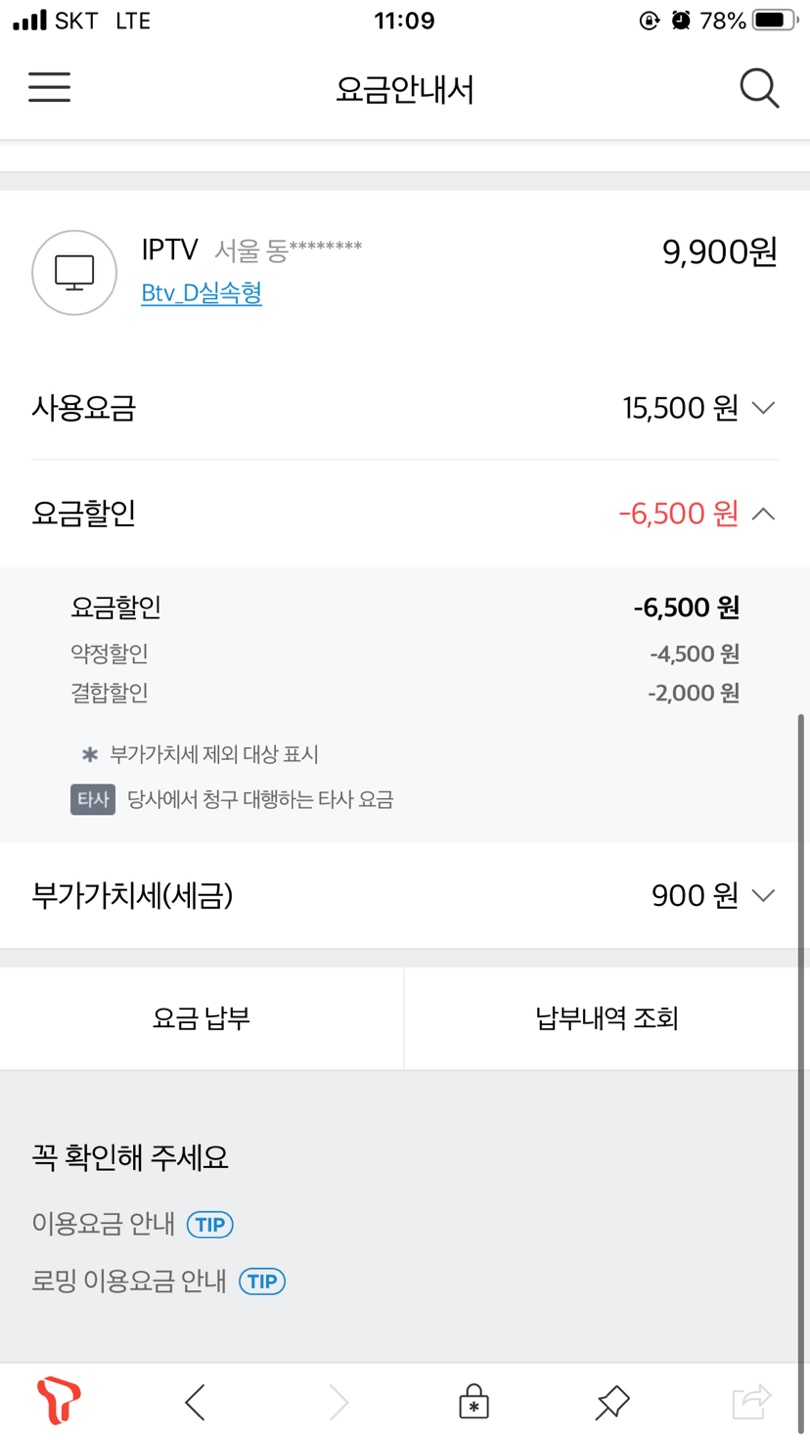Tap the 요금 납부 button

point(201,1018)
